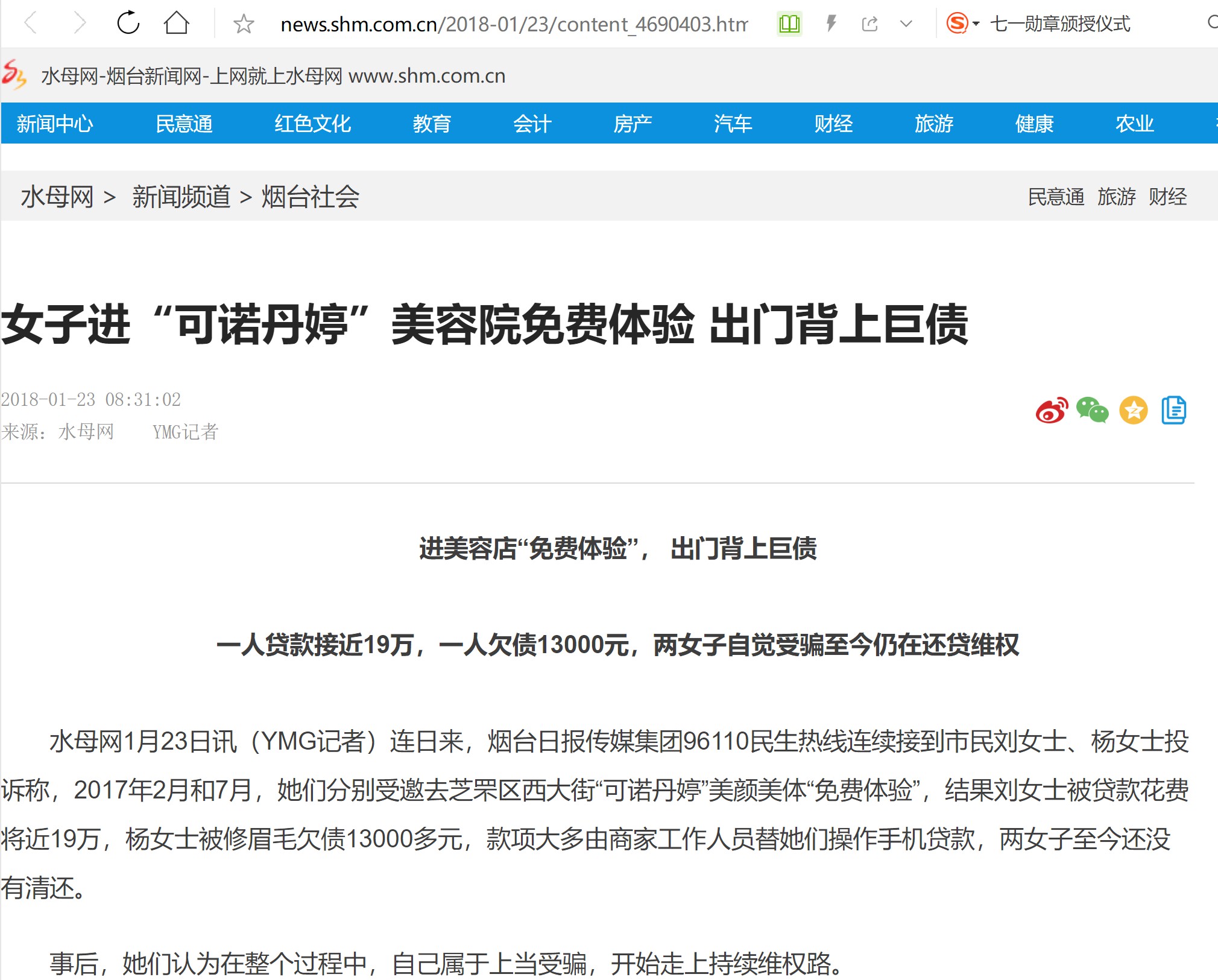1218x980 pixels.
Task: Toggle the green reading mode icon
Action: pyautogui.click(x=789, y=24)
